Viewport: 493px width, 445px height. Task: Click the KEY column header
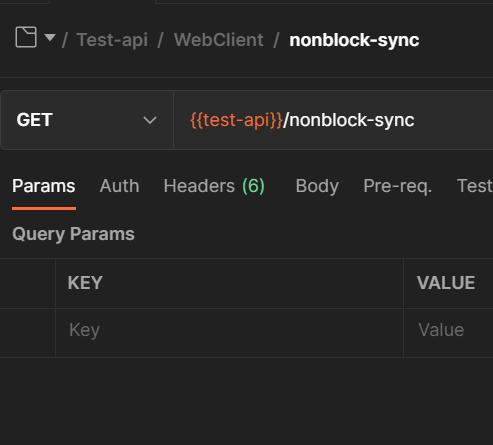click(x=85, y=283)
